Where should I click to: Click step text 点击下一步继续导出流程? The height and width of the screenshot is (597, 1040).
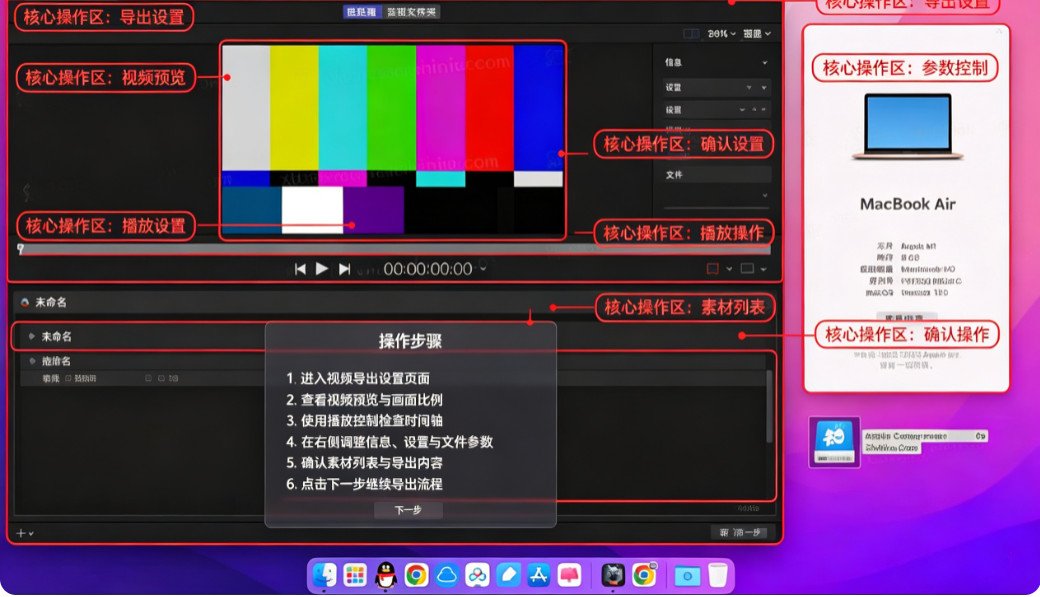click(x=371, y=484)
